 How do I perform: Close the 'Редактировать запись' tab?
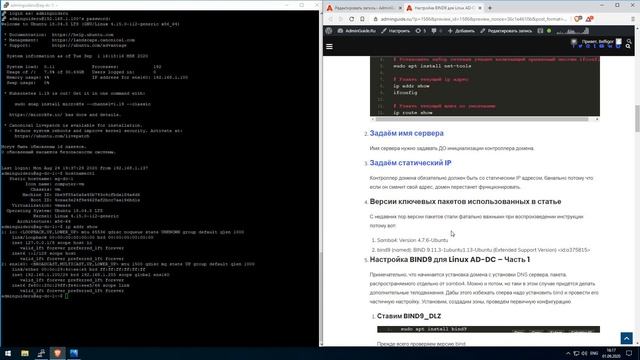click(x=400, y=8)
